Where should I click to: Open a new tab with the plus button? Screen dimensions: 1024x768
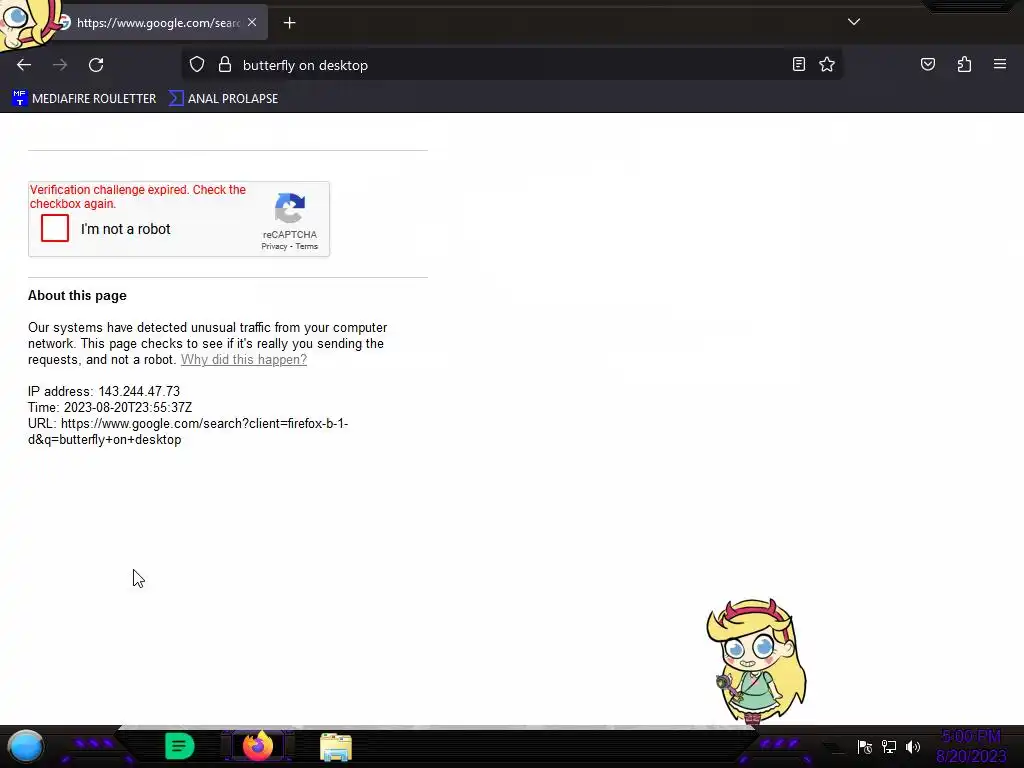(x=289, y=23)
